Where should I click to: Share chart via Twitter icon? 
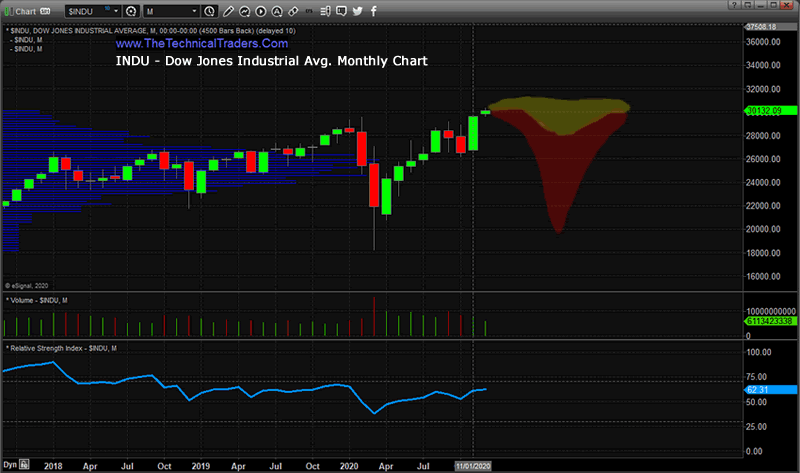(x=358, y=11)
